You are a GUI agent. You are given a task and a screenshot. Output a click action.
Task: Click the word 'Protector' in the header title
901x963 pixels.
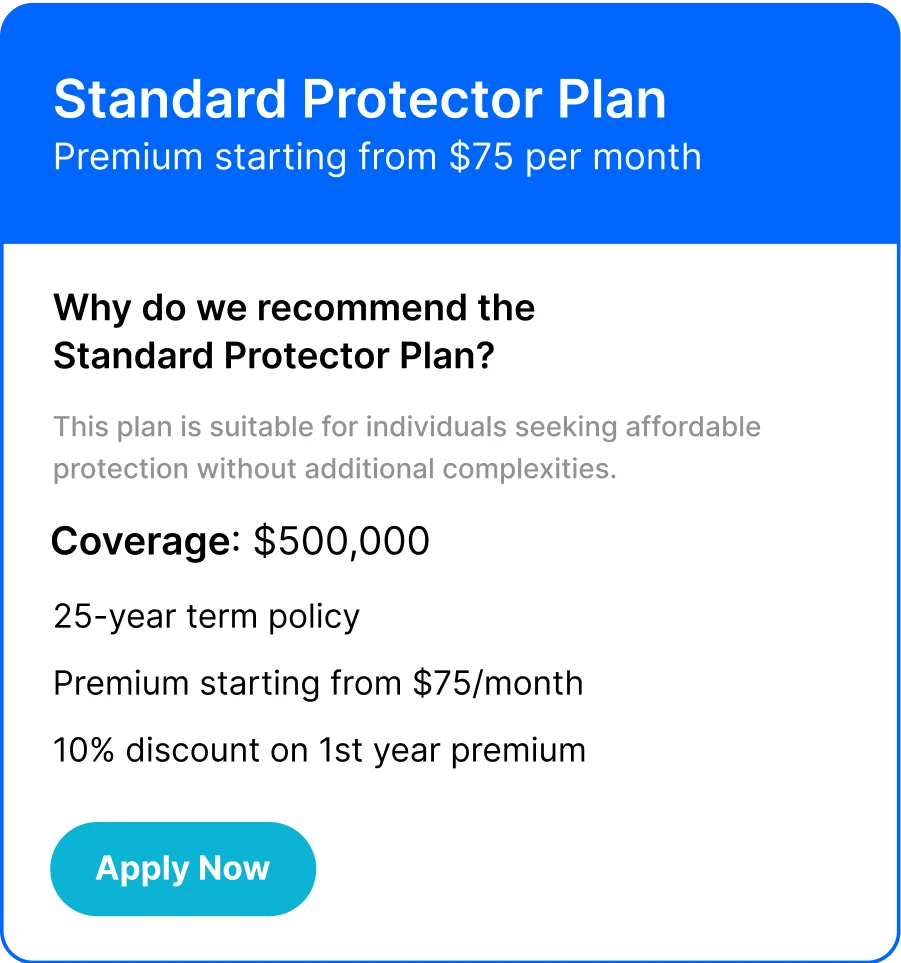[422, 99]
